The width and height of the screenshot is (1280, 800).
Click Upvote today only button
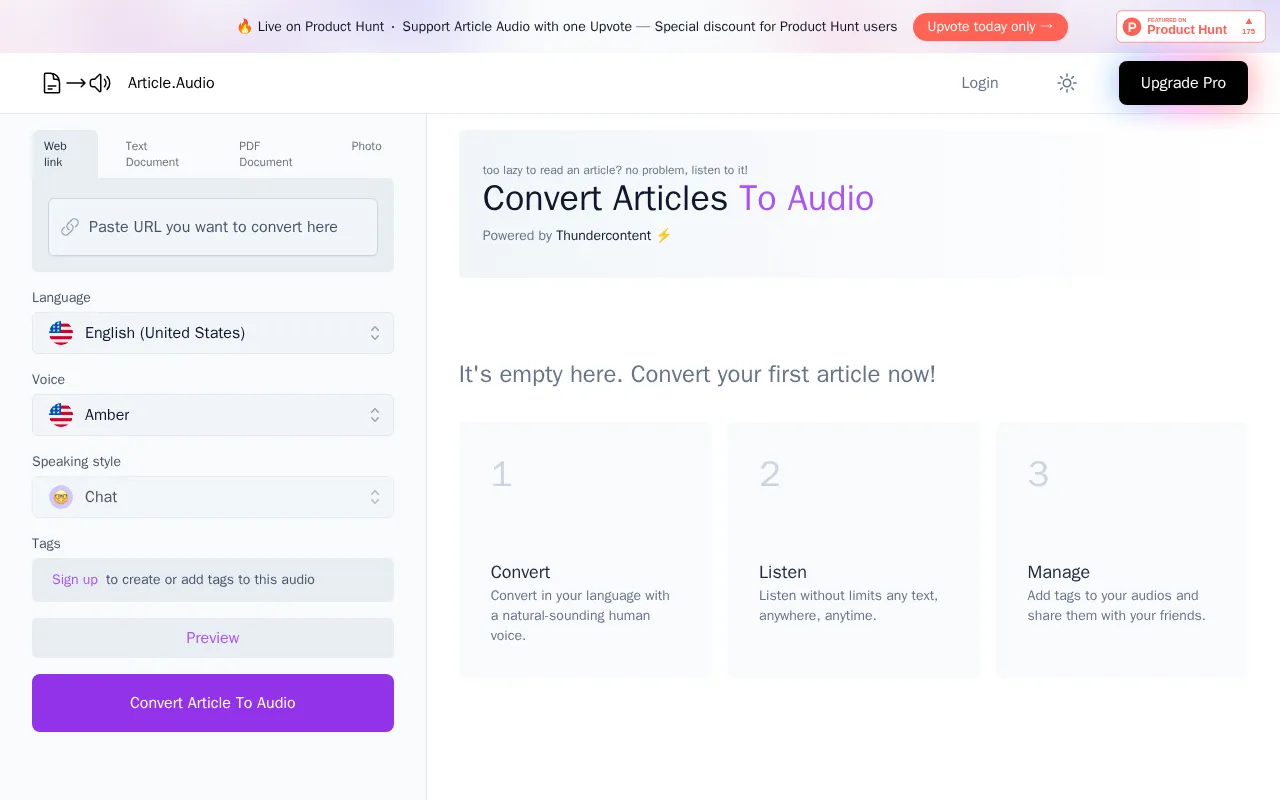(990, 27)
